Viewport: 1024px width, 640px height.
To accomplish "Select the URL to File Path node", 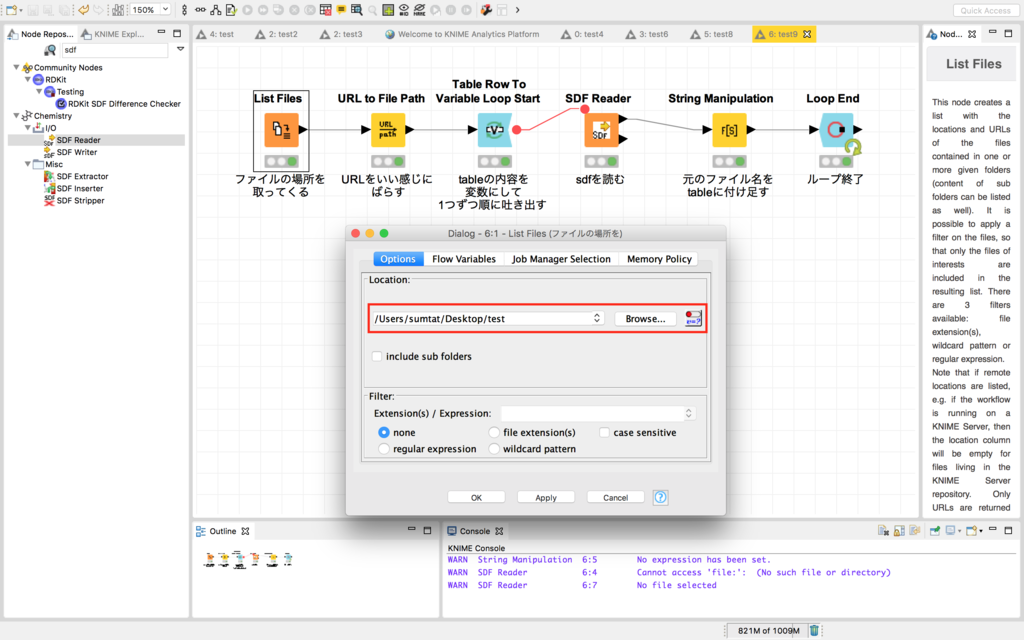I will coord(388,129).
